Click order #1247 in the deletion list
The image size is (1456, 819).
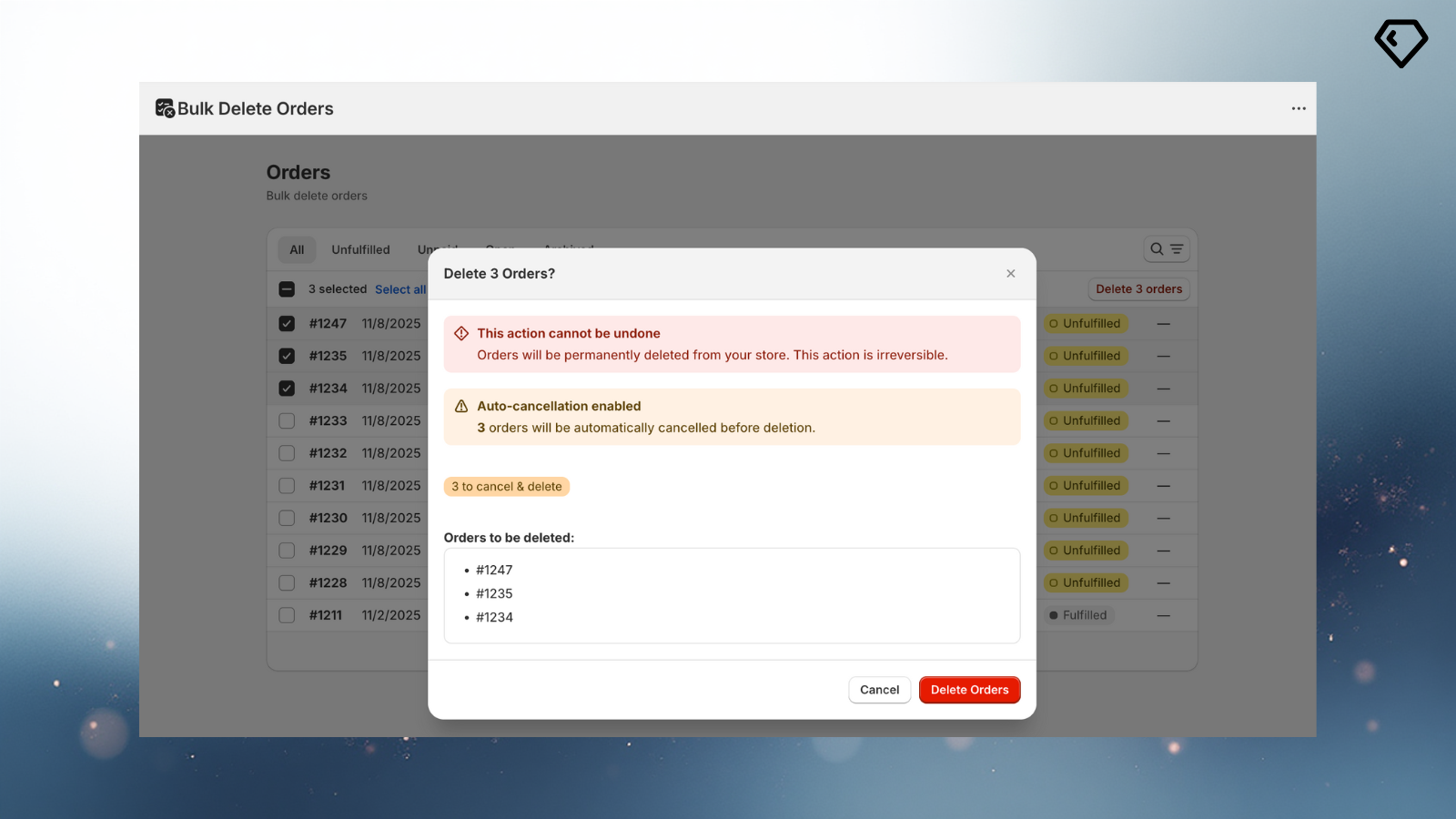coord(494,571)
